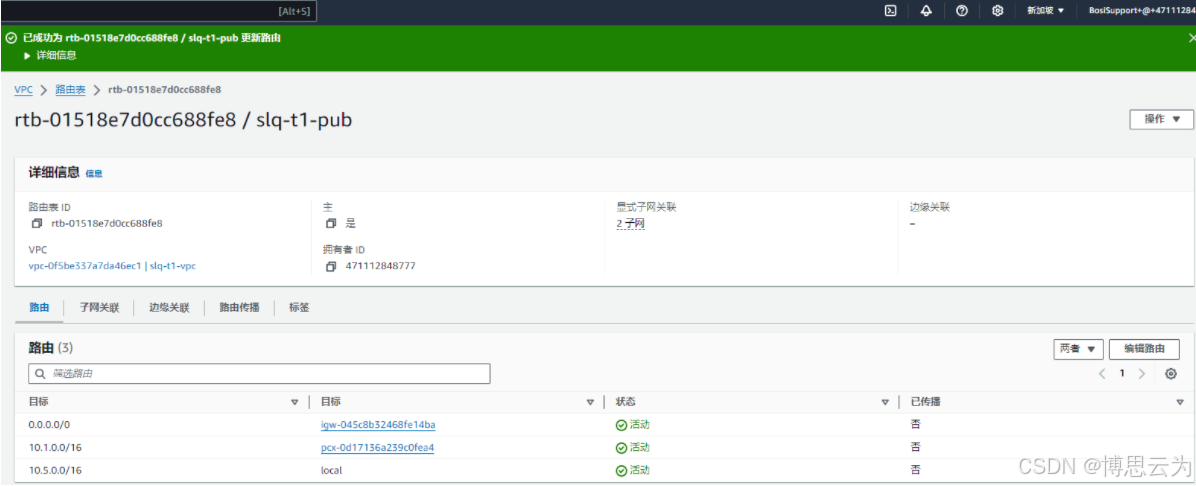Click 否 in the 0.0.0.0/0 row

click(x=915, y=425)
